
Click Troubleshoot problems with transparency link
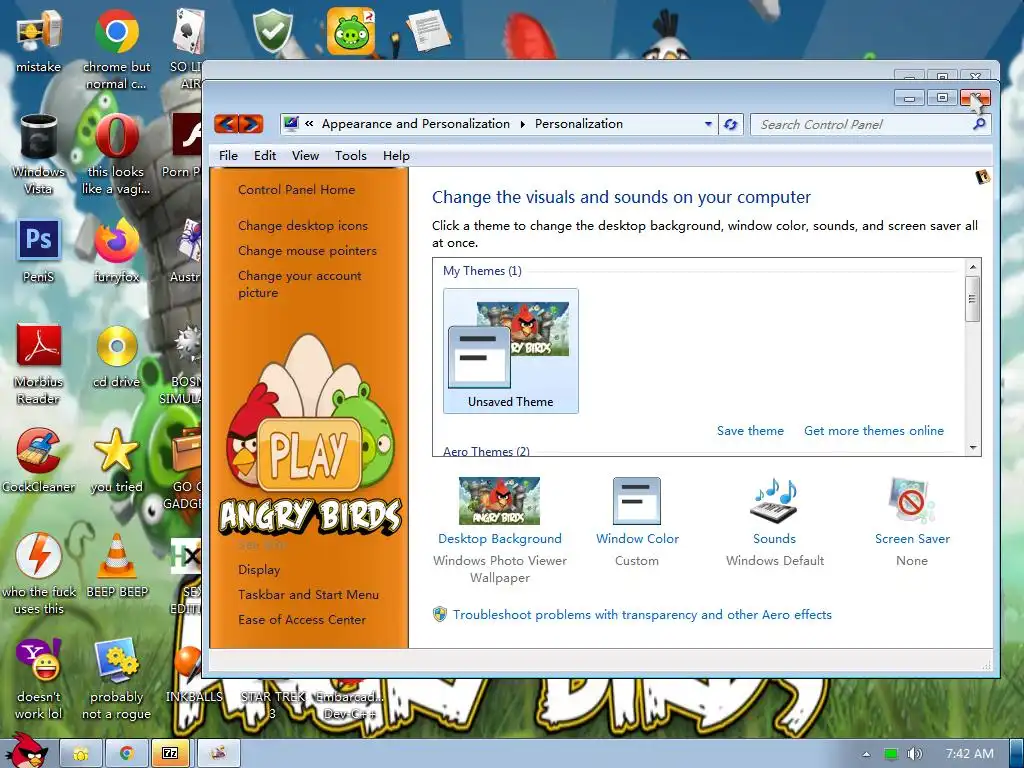642,615
